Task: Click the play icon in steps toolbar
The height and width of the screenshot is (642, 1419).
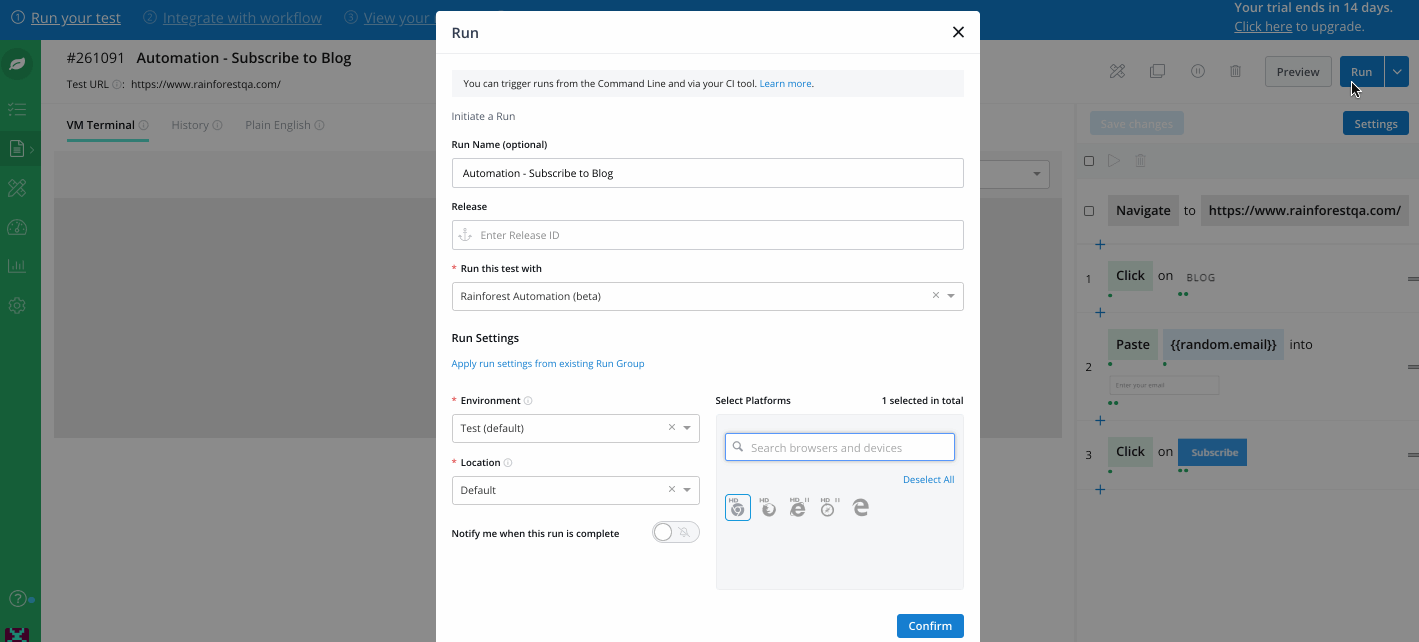Action: [x=1114, y=161]
